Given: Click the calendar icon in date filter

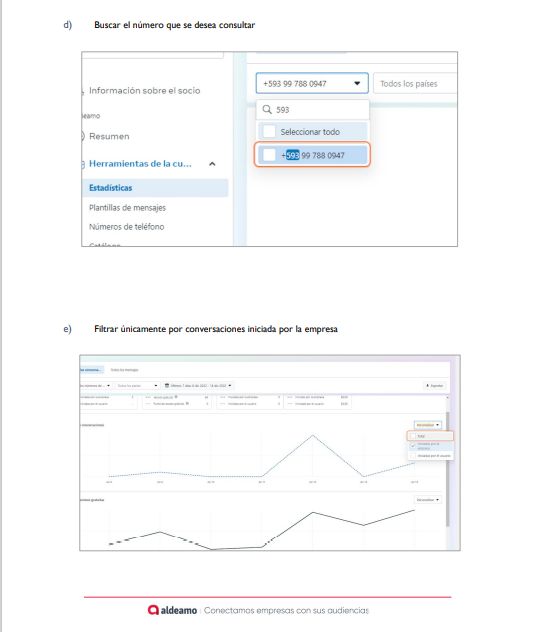Looking at the screenshot, I should click(x=167, y=385).
